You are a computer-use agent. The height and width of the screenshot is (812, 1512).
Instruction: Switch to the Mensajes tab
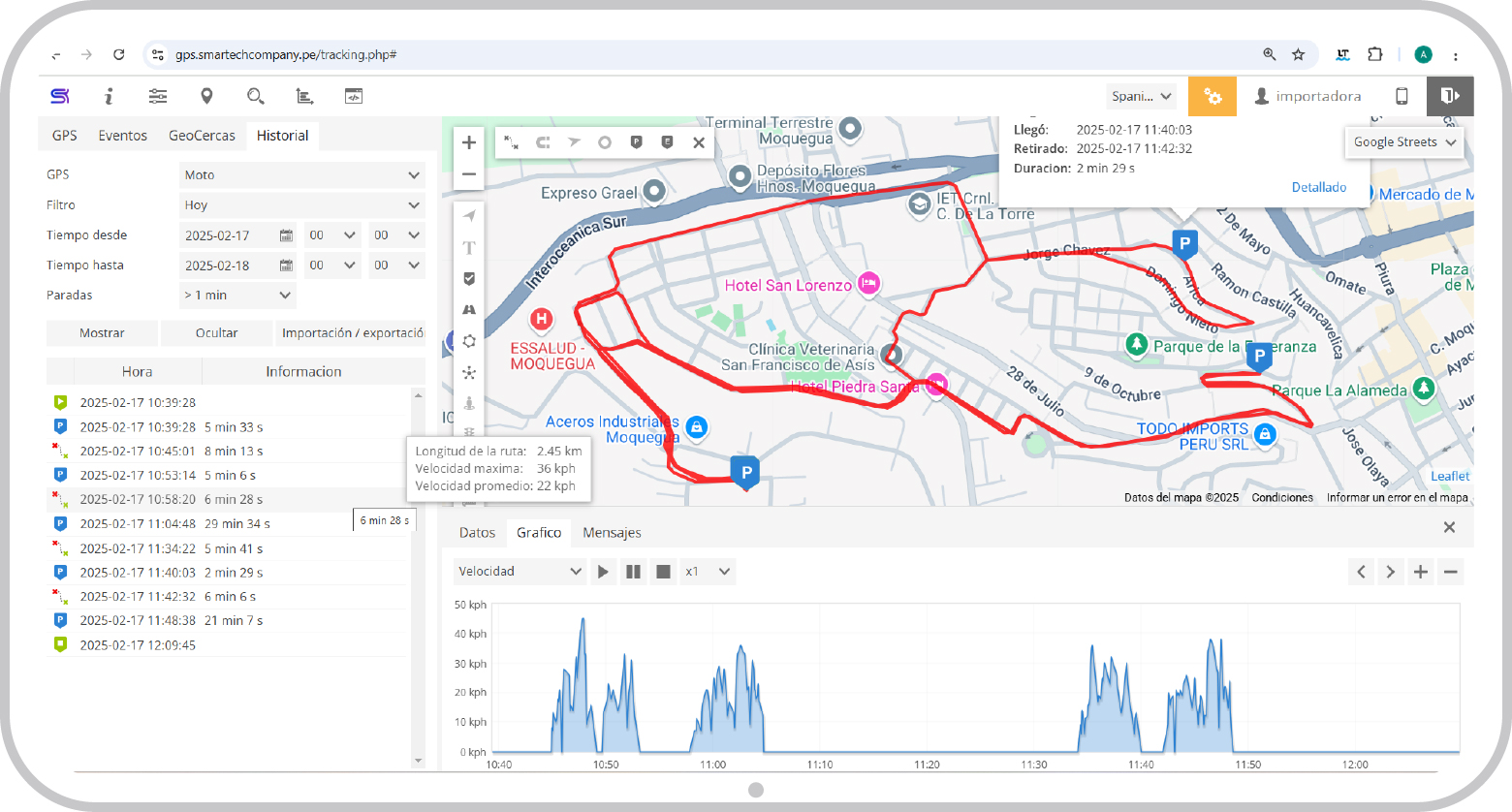coord(612,533)
